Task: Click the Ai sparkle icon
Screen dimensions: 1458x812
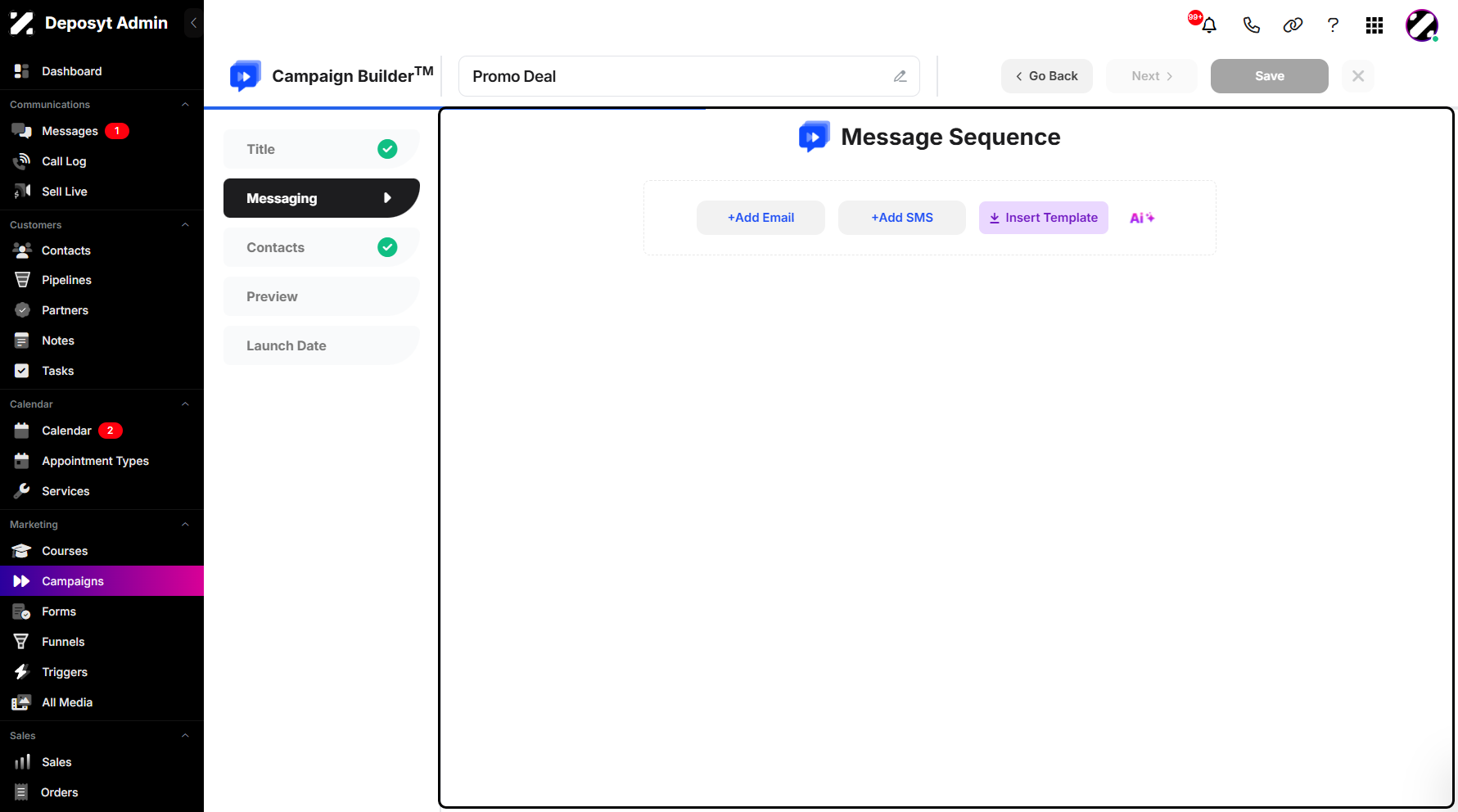Action: 1142,218
